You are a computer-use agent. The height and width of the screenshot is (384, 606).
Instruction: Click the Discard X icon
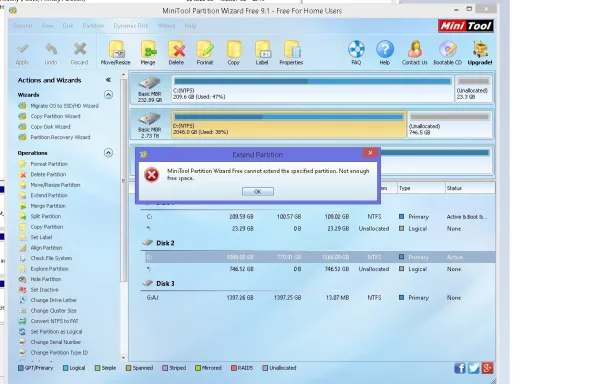click(80, 49)
